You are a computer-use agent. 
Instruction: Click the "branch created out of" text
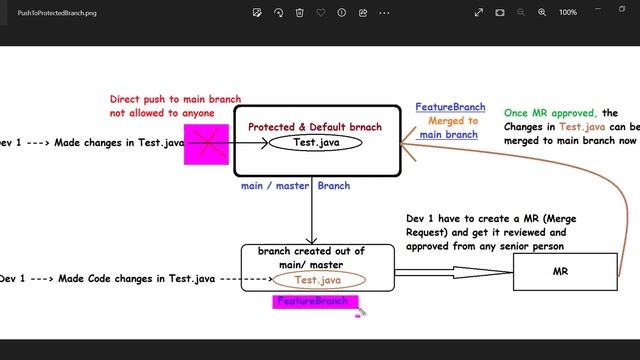(x=311, y=251)
